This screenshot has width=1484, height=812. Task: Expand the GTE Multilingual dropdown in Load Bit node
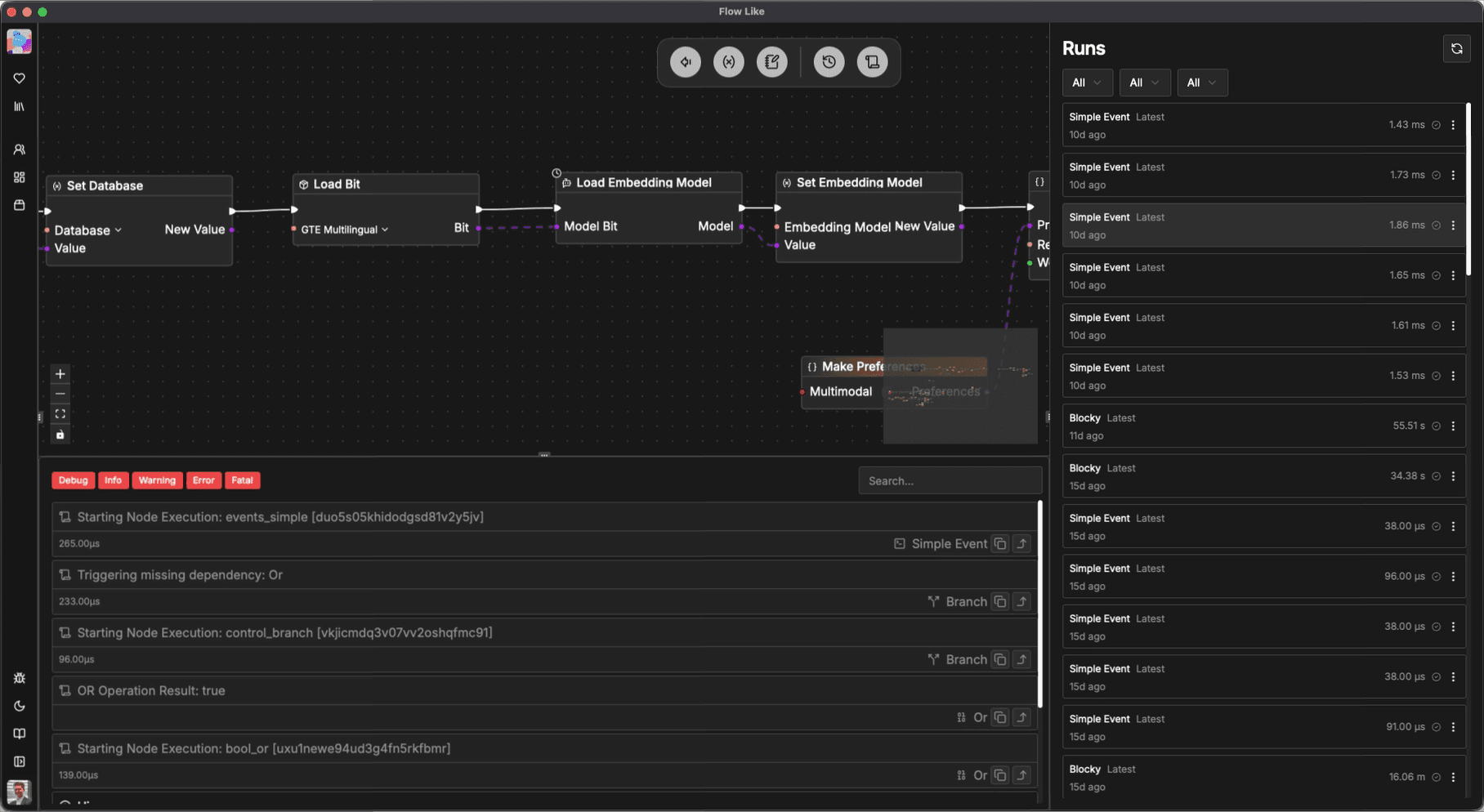click(342, 230)
